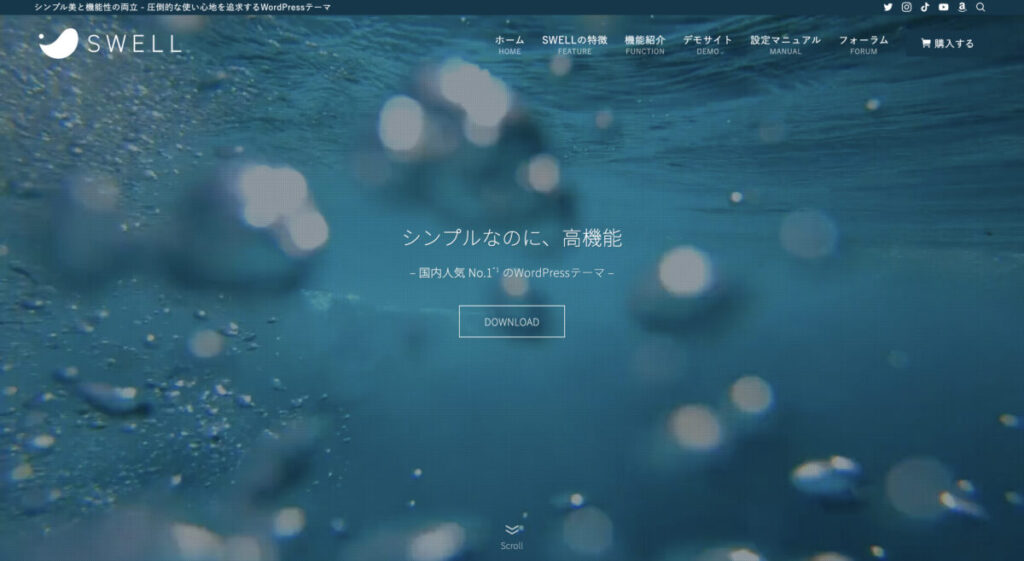Viewport: 1024px width, 561px height.
Task: Open 設定マニュアル MANUAL menu item
Action: click(785, 45)
